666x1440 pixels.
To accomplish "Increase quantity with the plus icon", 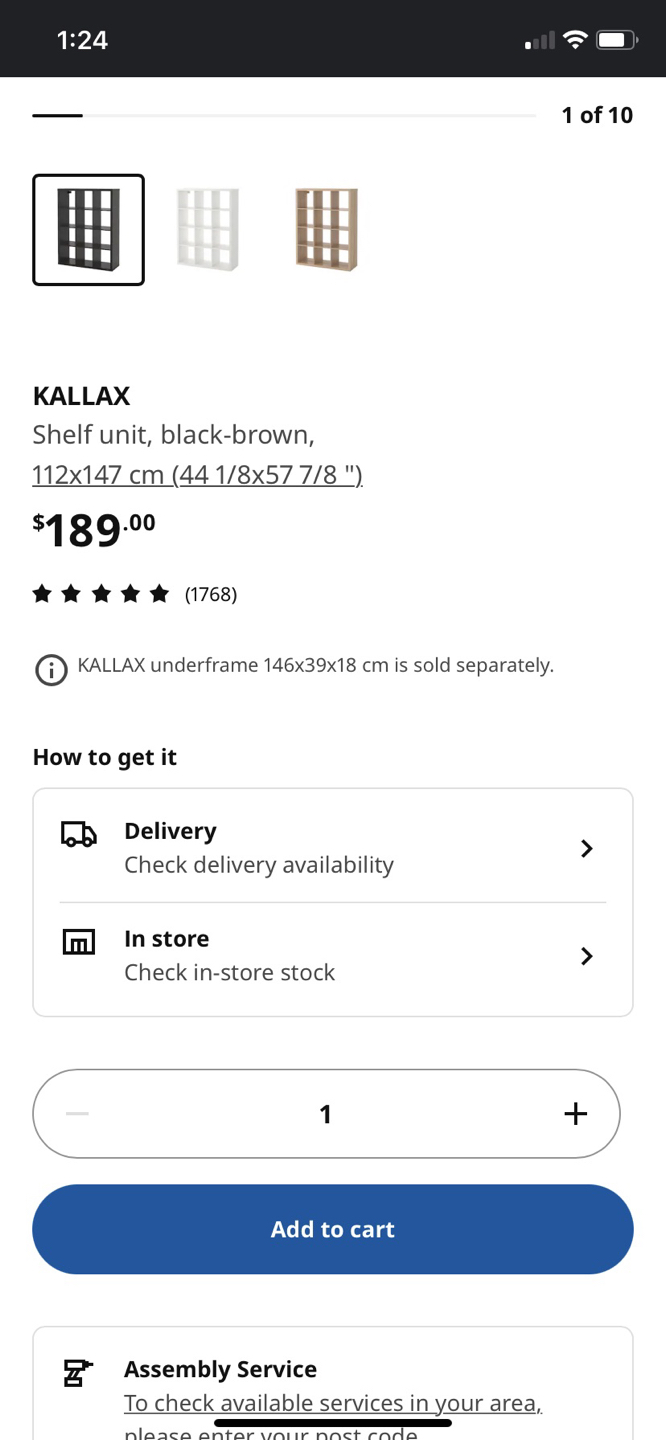I will 575,1114.
